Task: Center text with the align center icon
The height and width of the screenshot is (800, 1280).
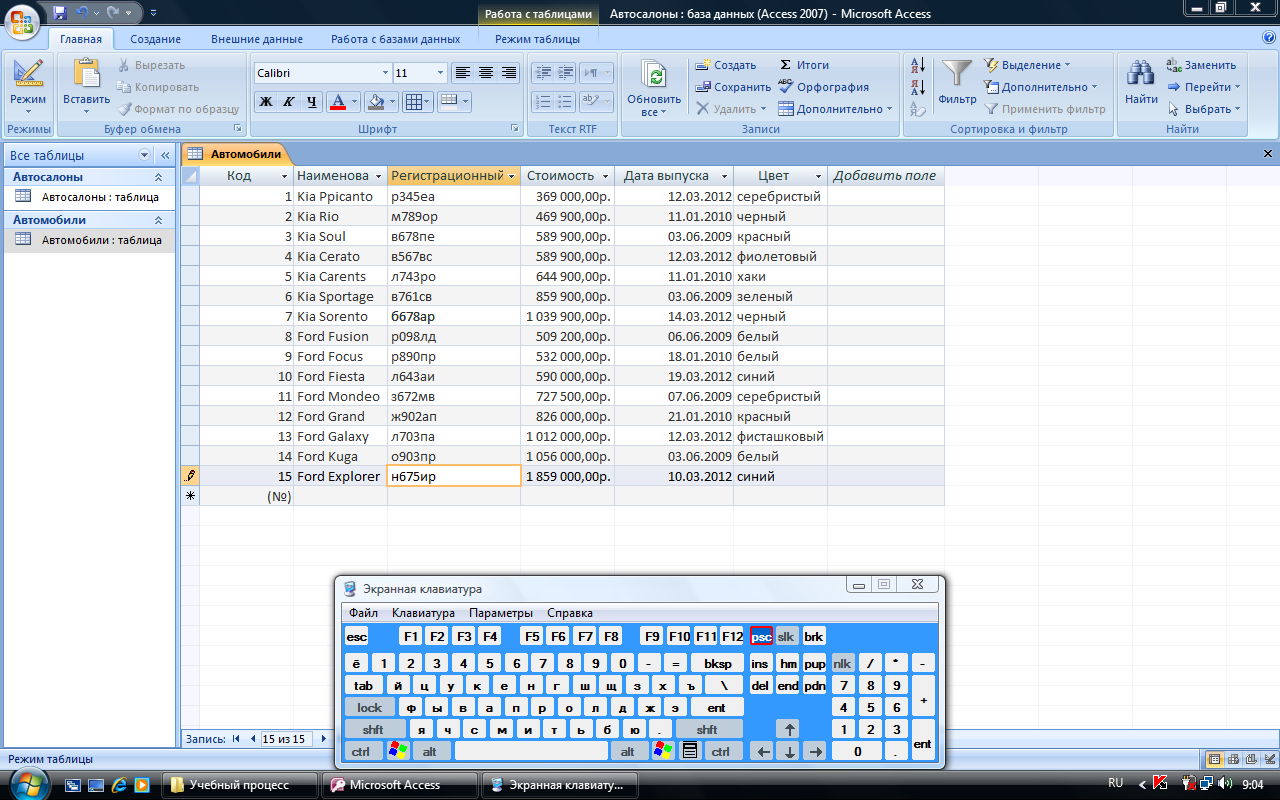Action: (485, 73)
